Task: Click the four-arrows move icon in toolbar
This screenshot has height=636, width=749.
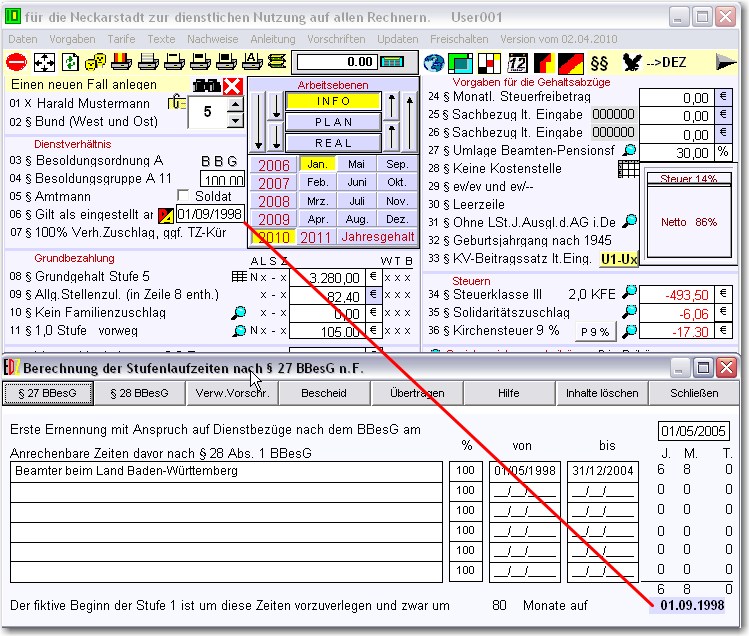Action: click(44, 62)
